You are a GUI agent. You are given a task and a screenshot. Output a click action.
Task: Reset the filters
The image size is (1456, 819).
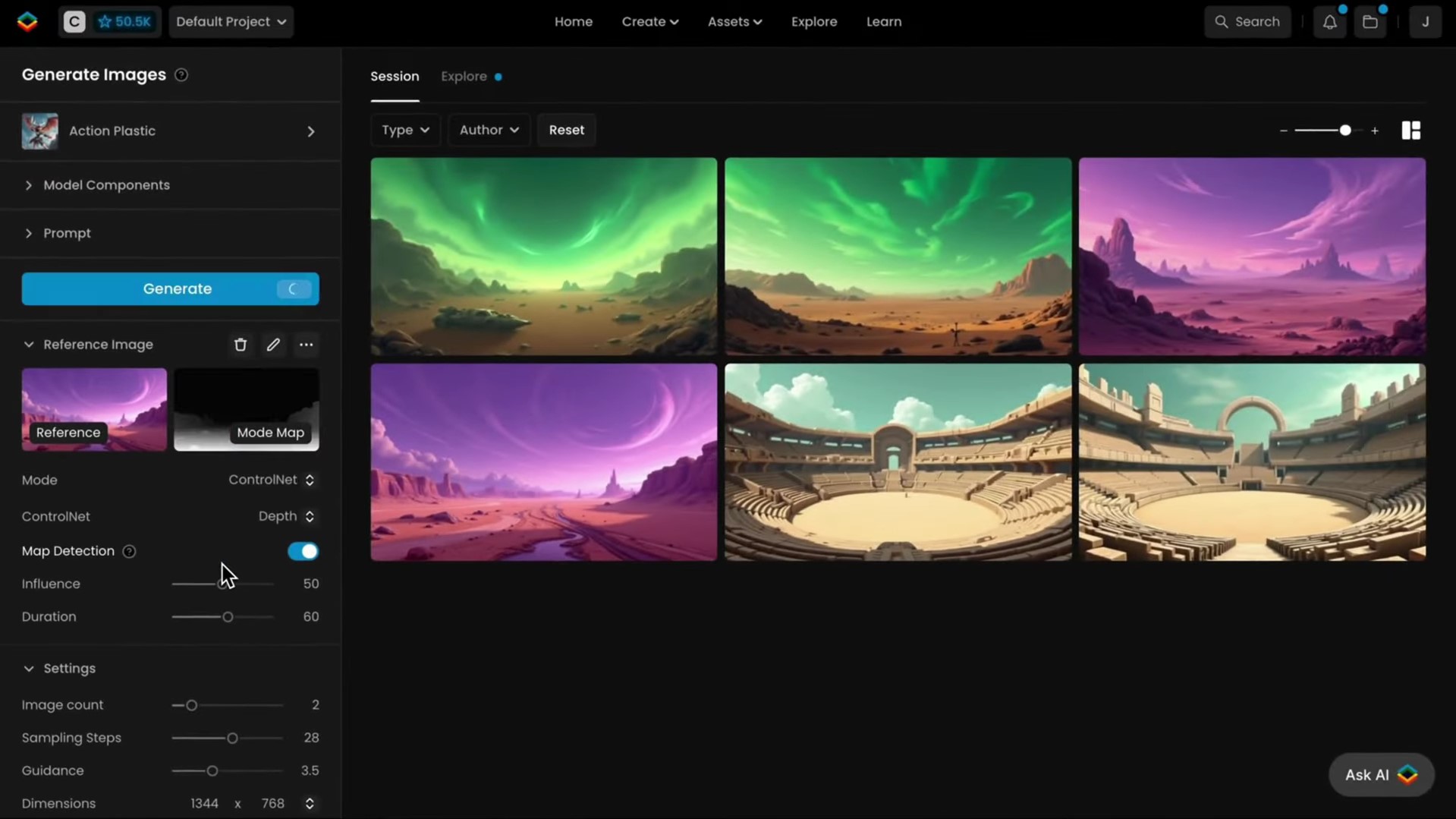point(566,130)
